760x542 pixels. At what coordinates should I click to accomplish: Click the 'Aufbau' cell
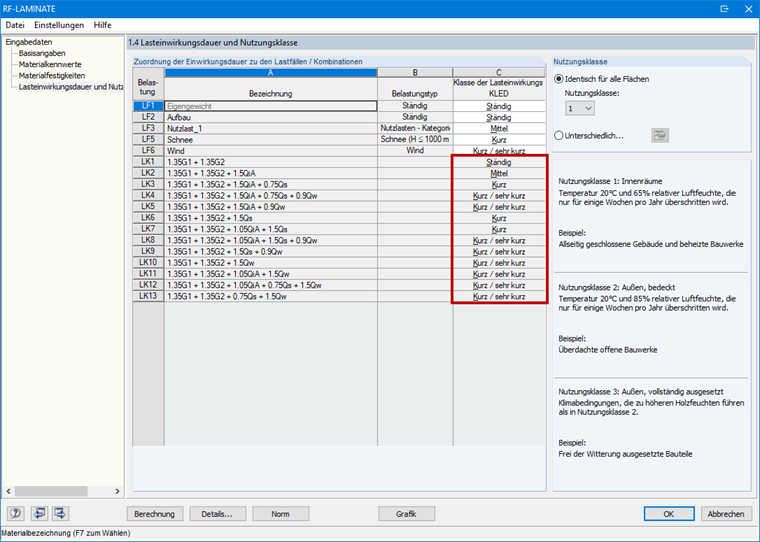click(x=270, y=117)
